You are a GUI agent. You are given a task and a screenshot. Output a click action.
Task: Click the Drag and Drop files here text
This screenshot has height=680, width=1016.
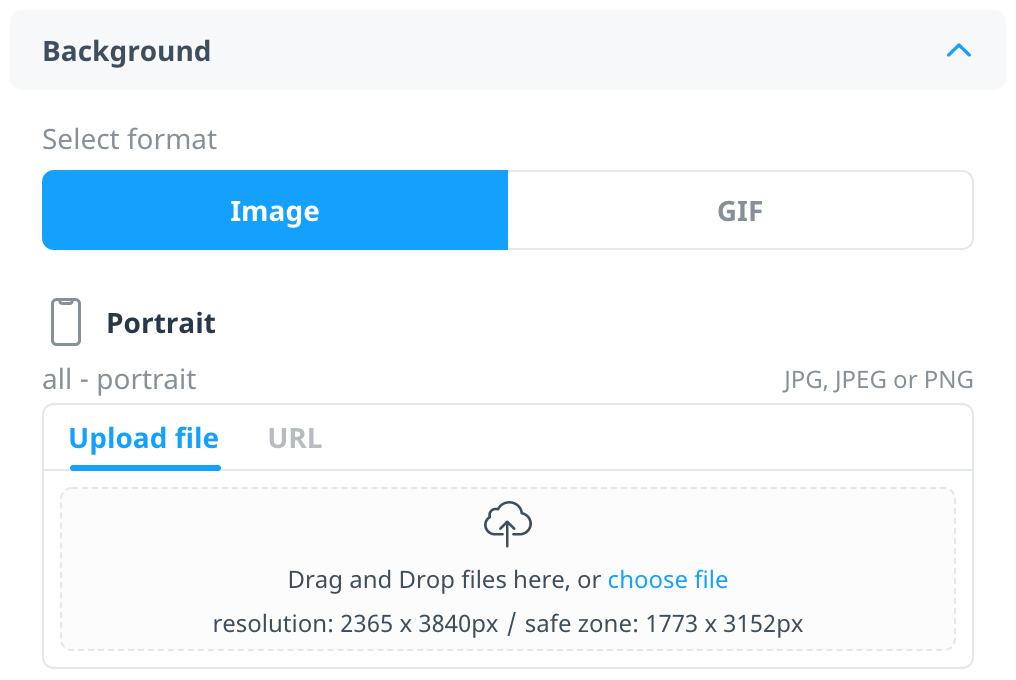pyautogui.click(x=444, y=580)
